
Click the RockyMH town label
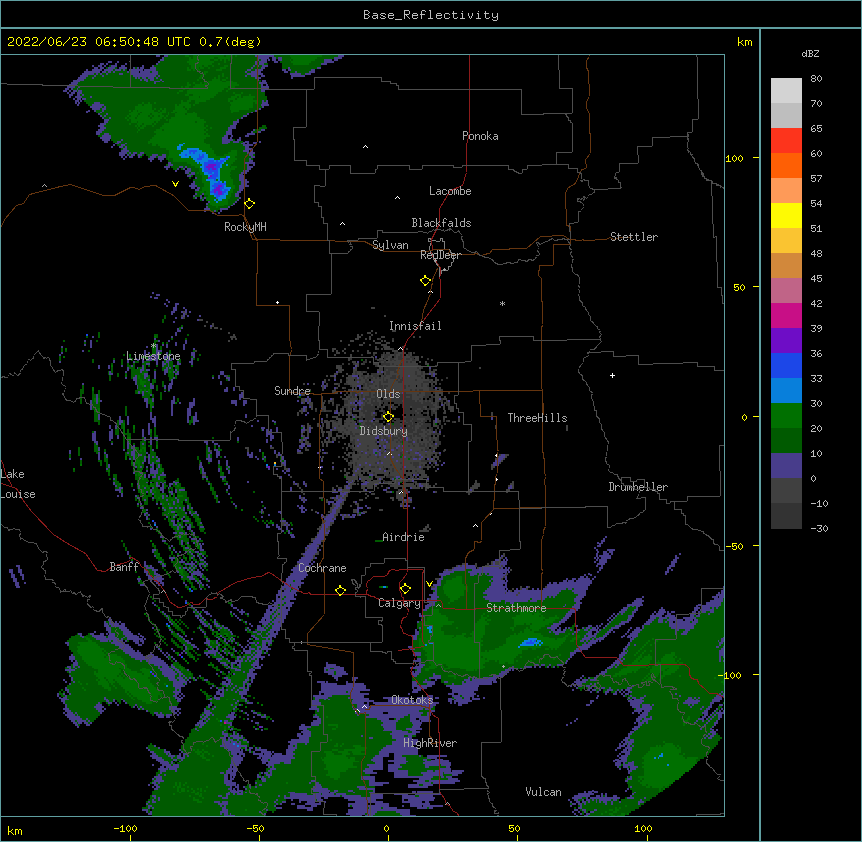click(245, 227)
